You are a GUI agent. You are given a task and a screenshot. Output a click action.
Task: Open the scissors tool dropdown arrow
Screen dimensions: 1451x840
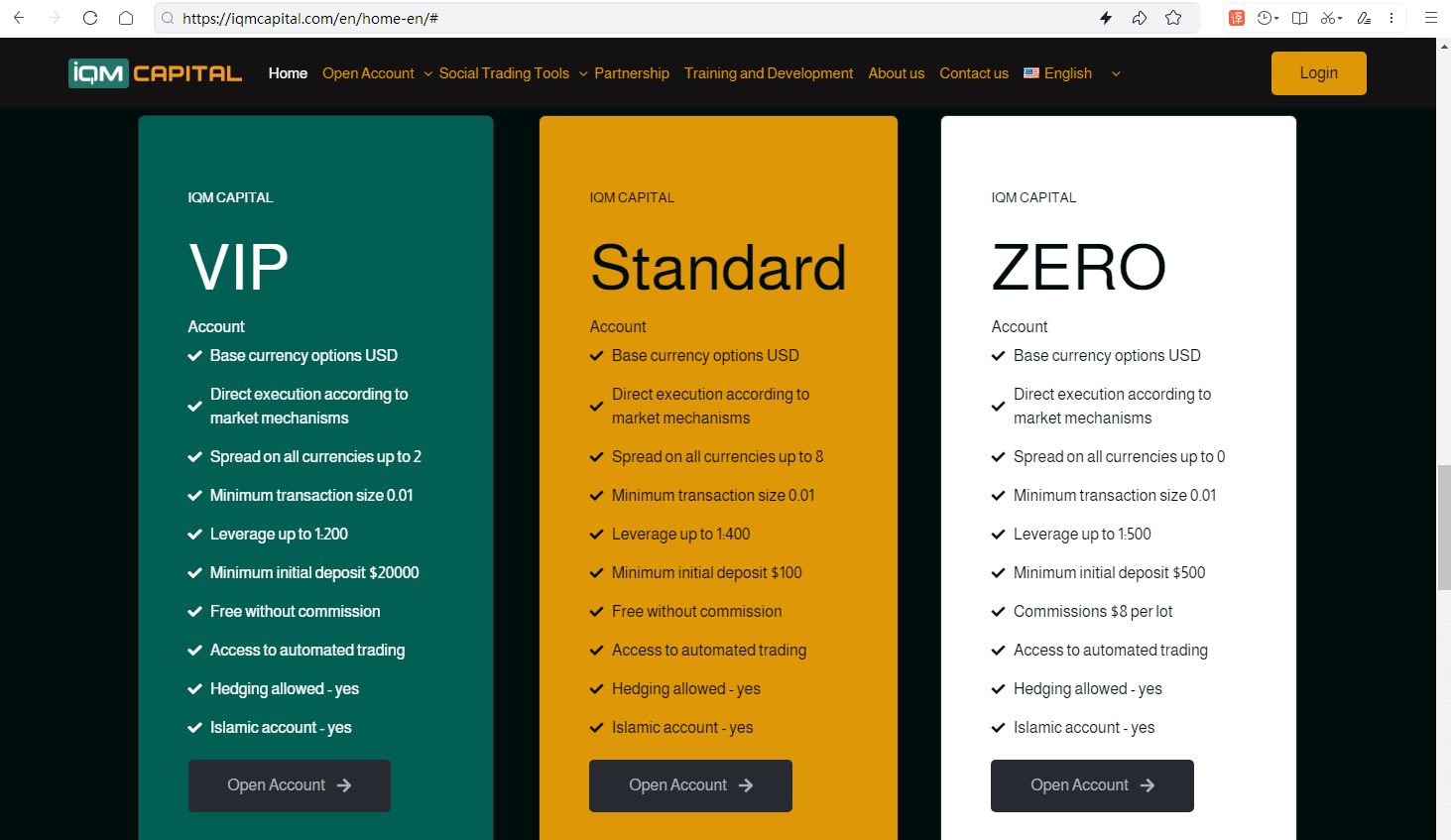tap(1340, 18)
